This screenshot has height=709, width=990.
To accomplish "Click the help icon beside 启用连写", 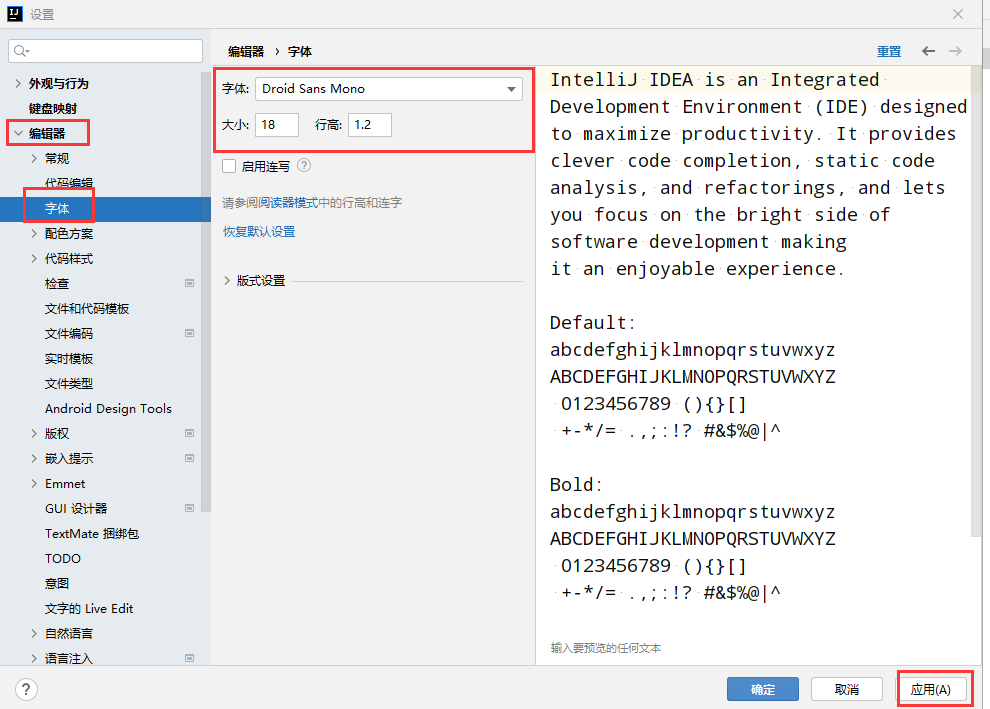I will coord(304,166).
